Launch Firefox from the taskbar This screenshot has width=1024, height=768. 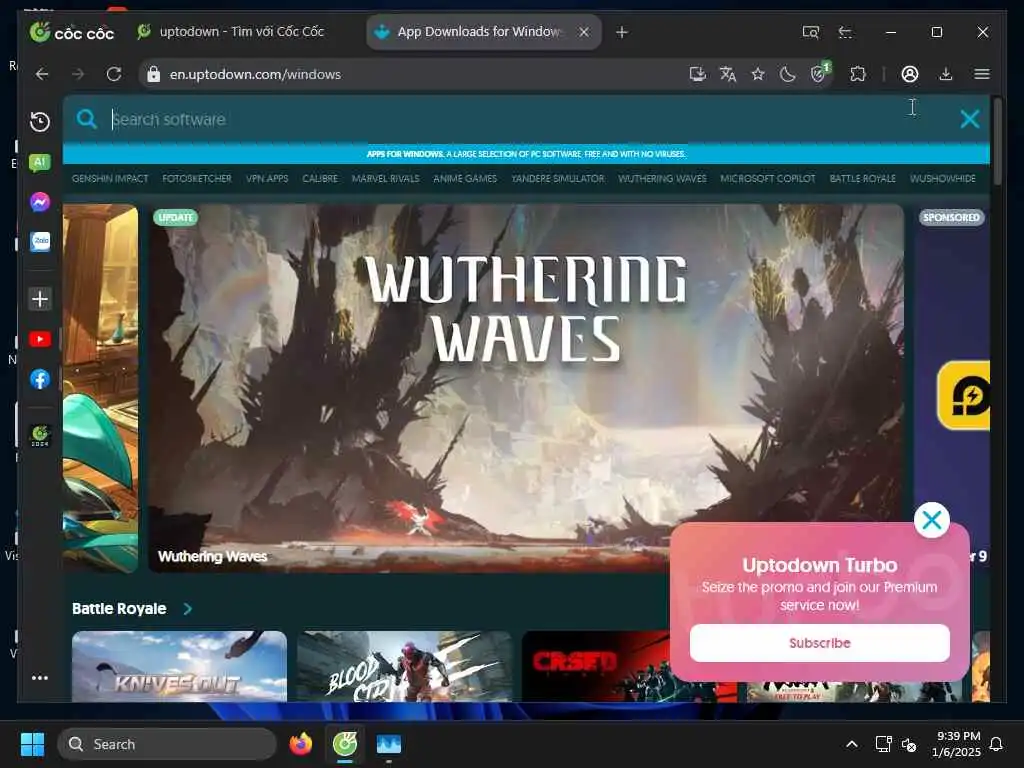[x=300, y=744]
